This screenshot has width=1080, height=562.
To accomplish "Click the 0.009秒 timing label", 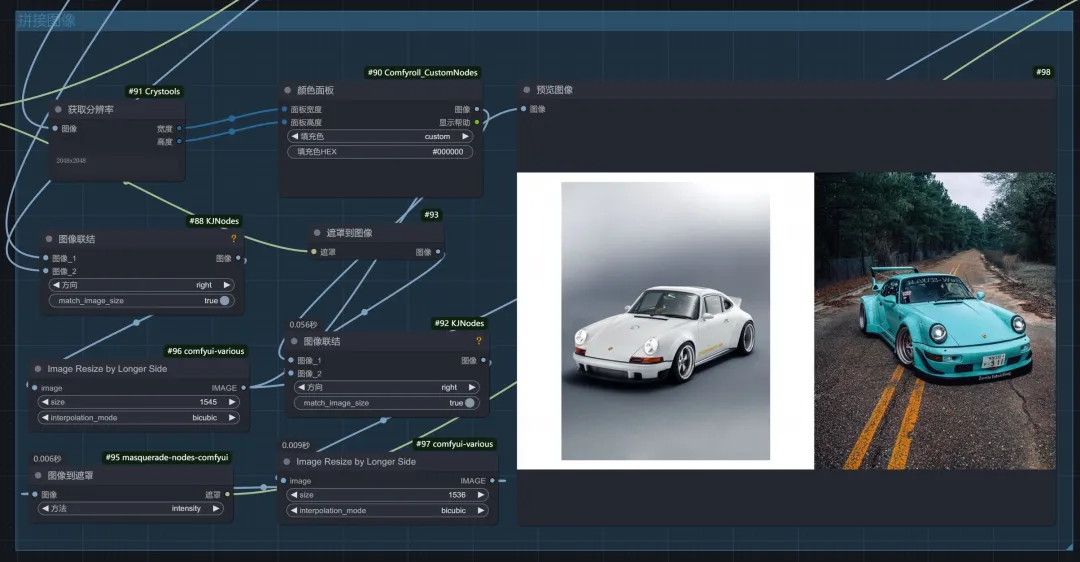I will pos(295,446).
